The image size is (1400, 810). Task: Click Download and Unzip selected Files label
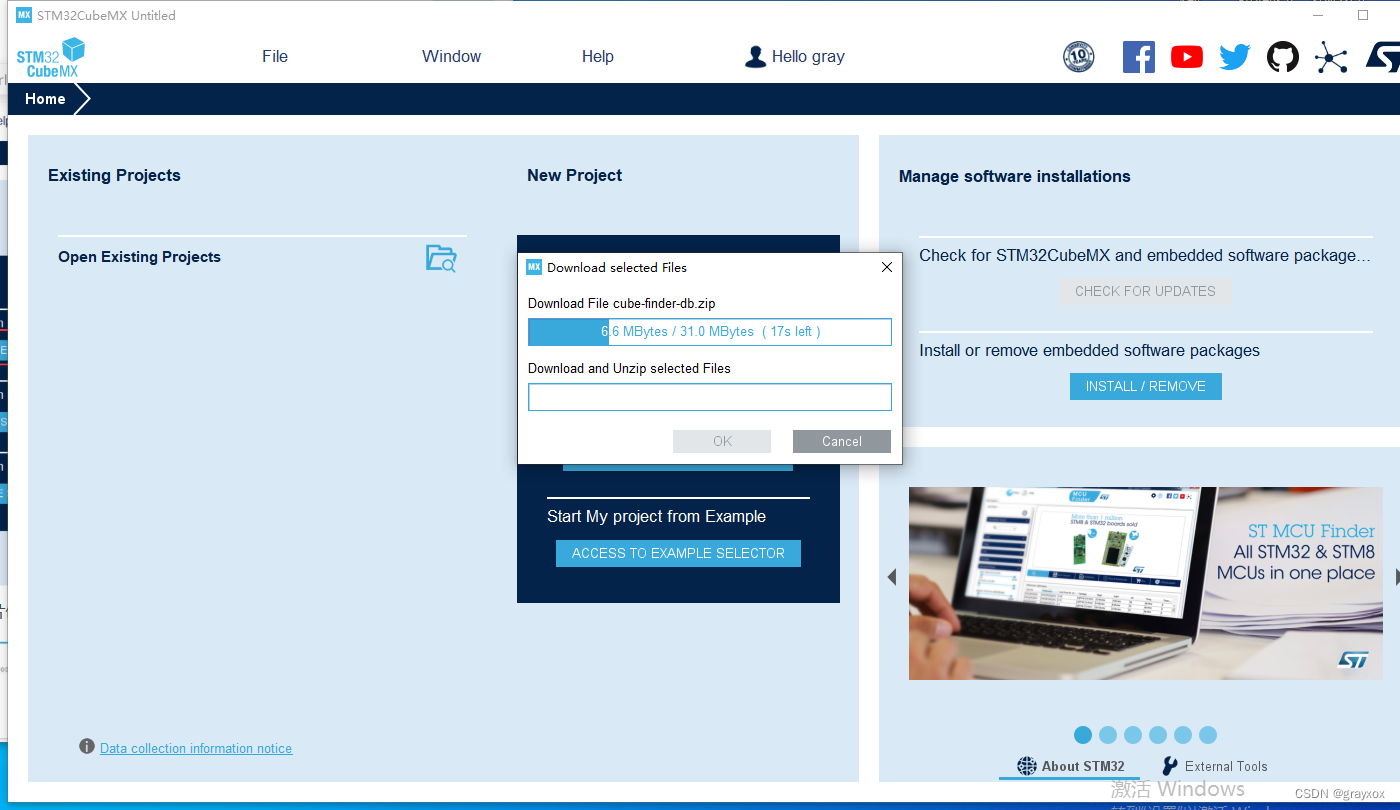pos(629,368)
